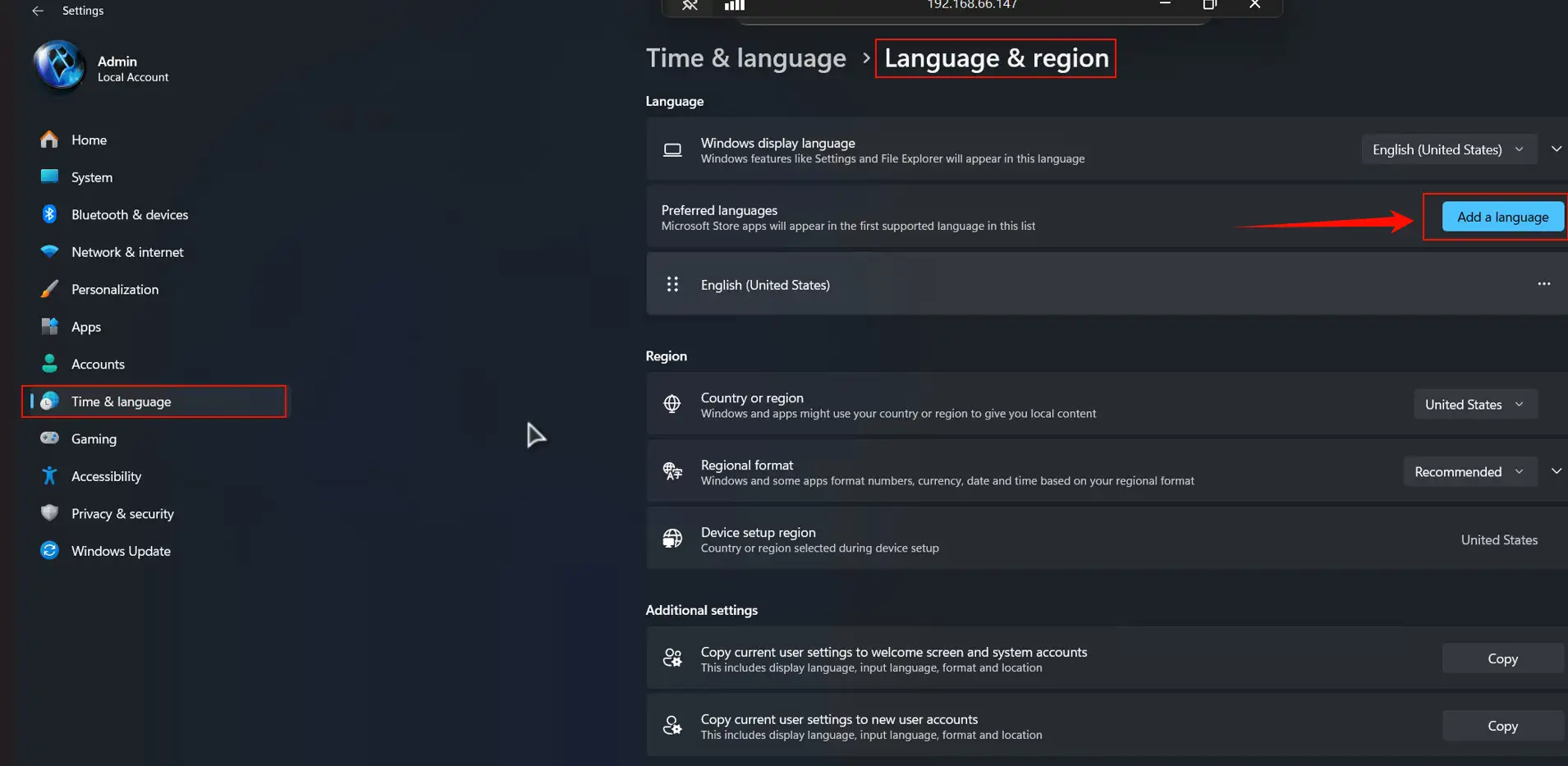Click the Time & language breadcrumb

(x=745, y=57)
